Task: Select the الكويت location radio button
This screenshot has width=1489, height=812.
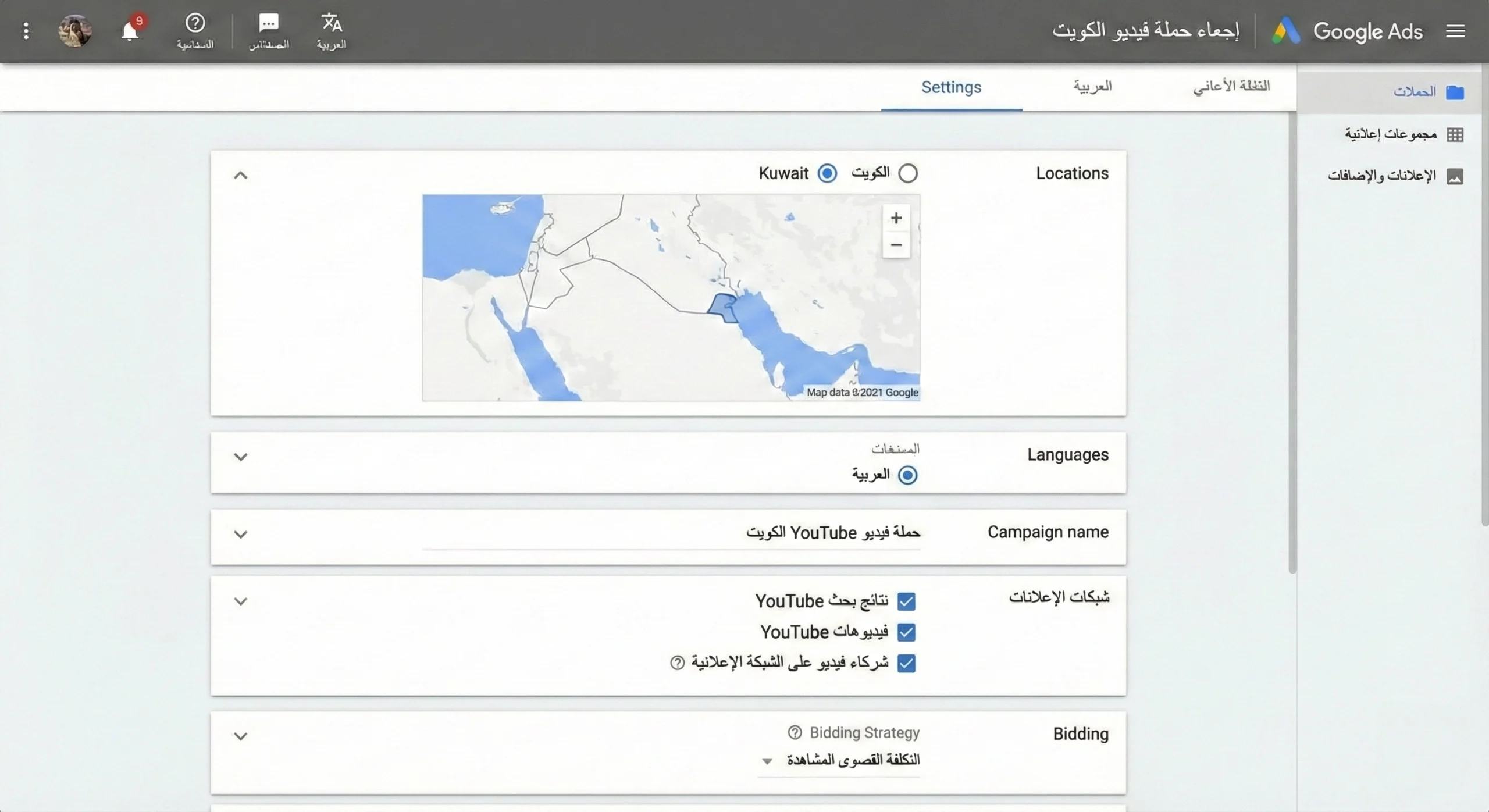Action: [908, 173]
